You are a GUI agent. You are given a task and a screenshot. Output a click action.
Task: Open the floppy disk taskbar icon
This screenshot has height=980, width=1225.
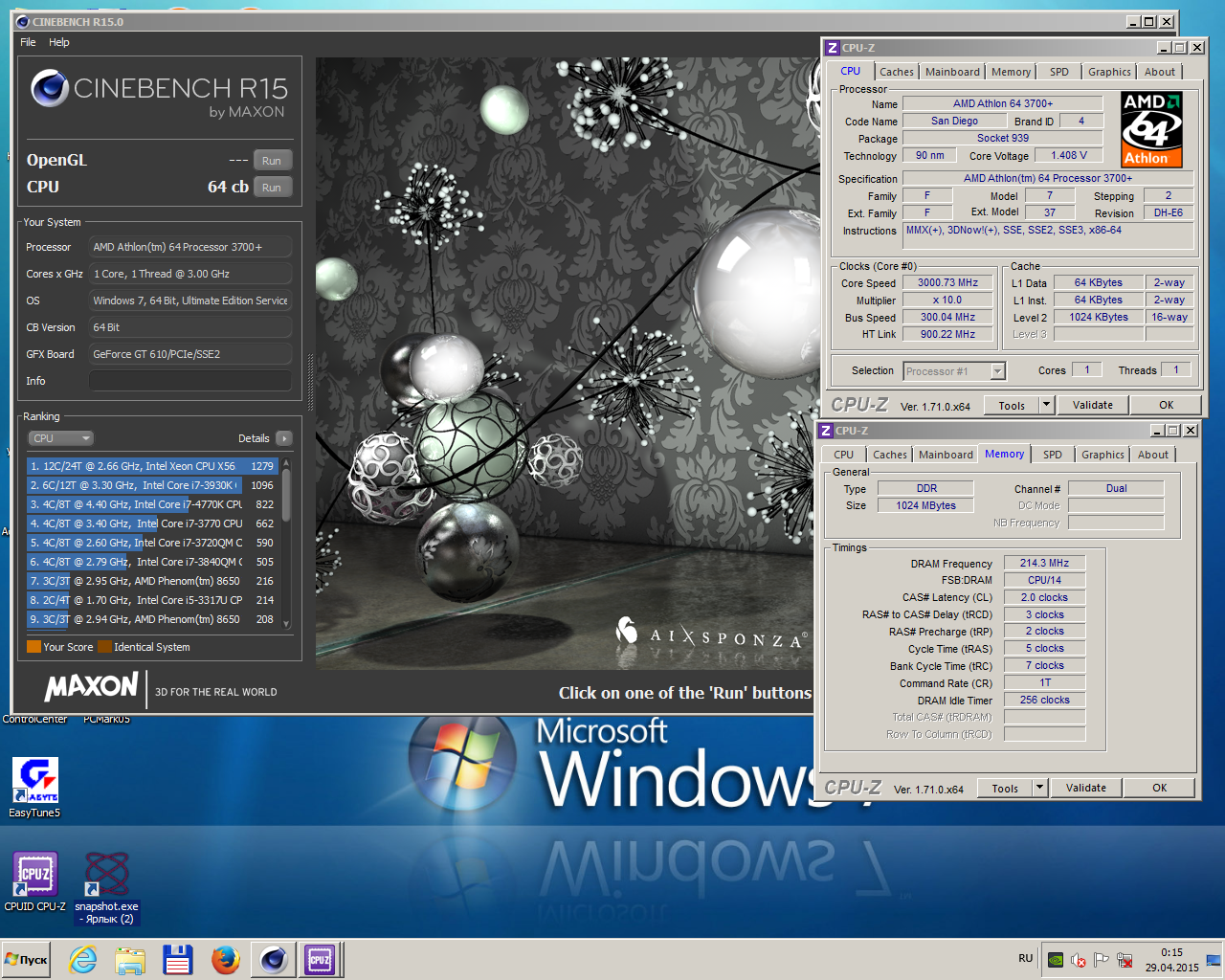[x=178, y=959]
